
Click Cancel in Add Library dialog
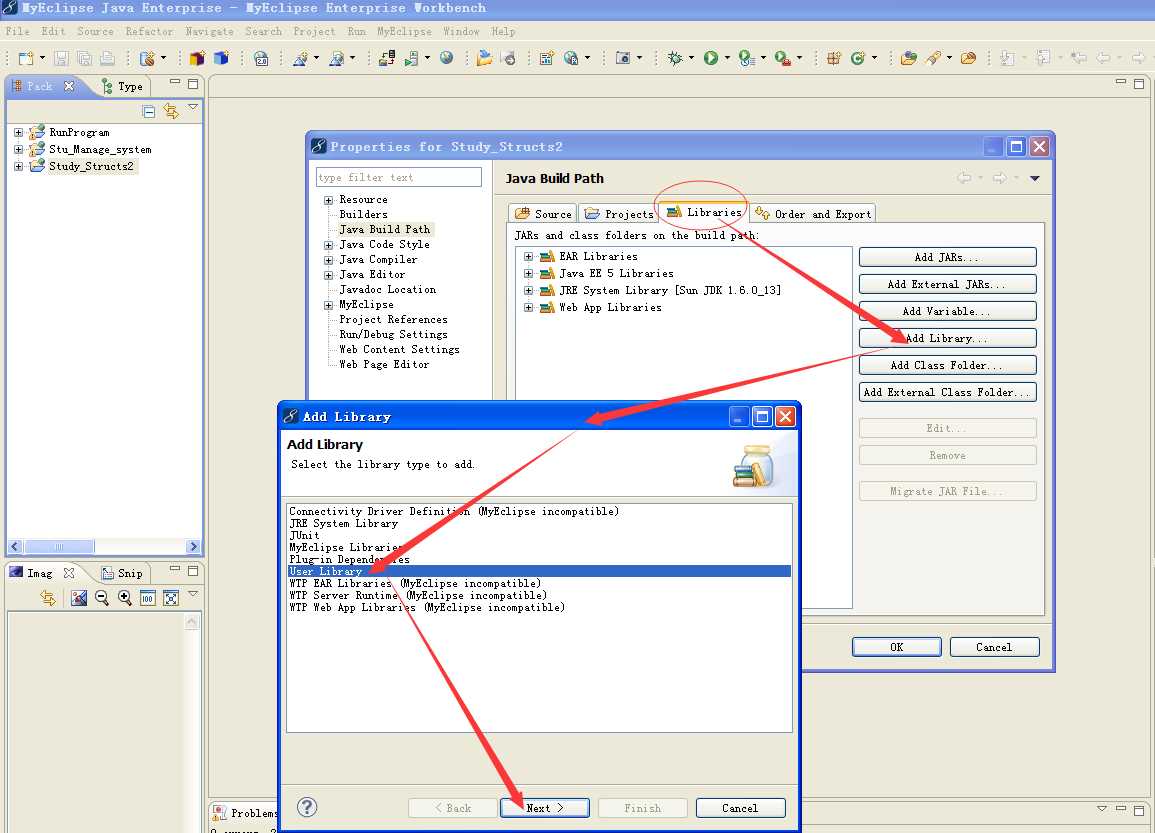pyautogui.click(x=740, y=808)
